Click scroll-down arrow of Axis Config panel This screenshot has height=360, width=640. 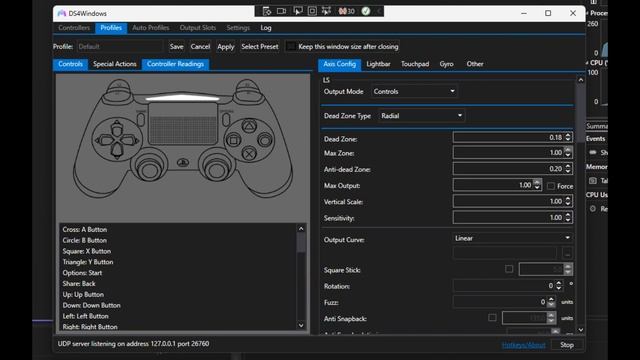tap(581, 329)
